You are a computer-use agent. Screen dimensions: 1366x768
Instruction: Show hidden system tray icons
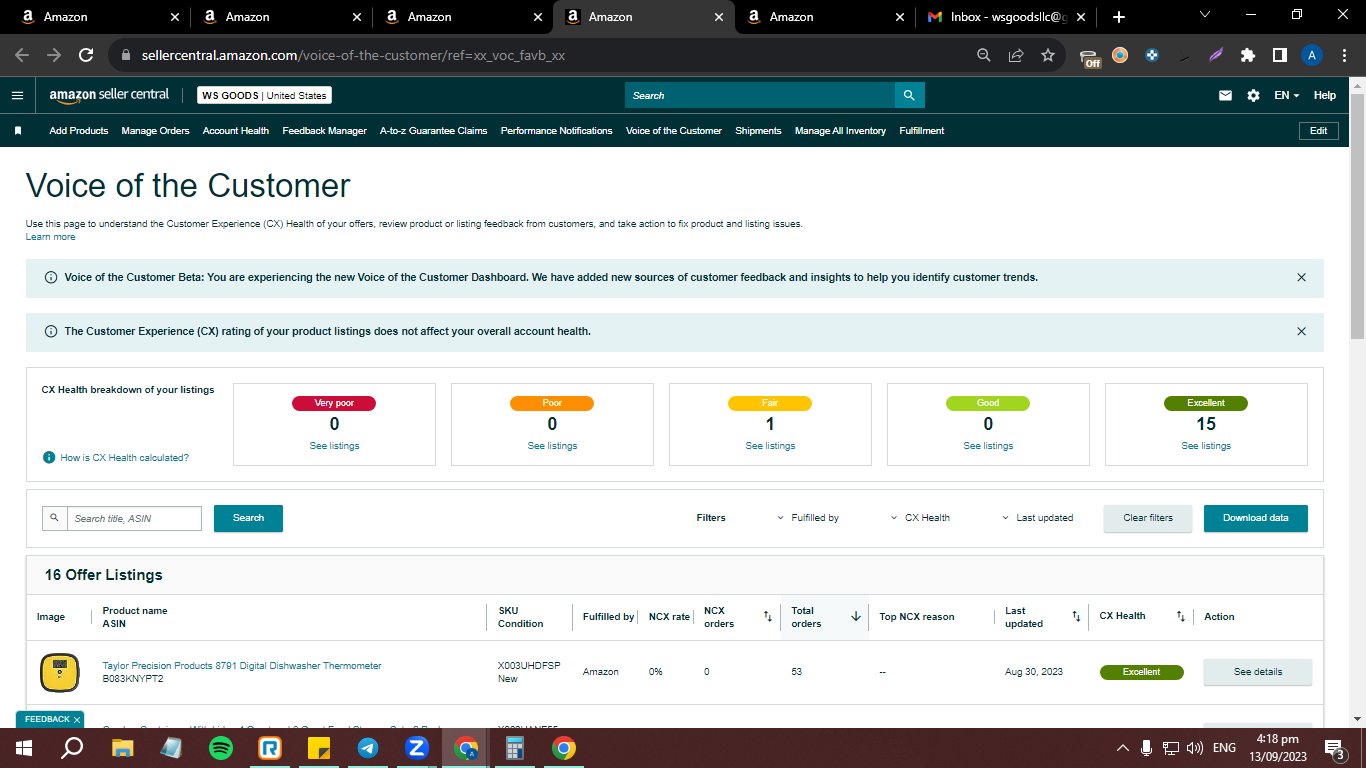coord(1122,748)
